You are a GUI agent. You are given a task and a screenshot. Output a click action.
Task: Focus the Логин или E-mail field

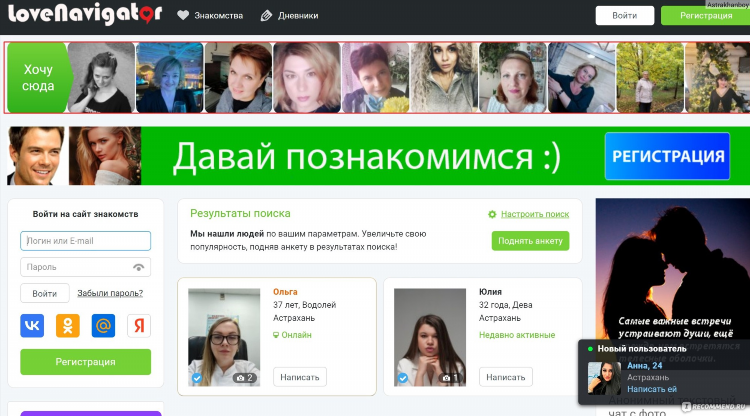pyautogui.click(x=86, y=241)
